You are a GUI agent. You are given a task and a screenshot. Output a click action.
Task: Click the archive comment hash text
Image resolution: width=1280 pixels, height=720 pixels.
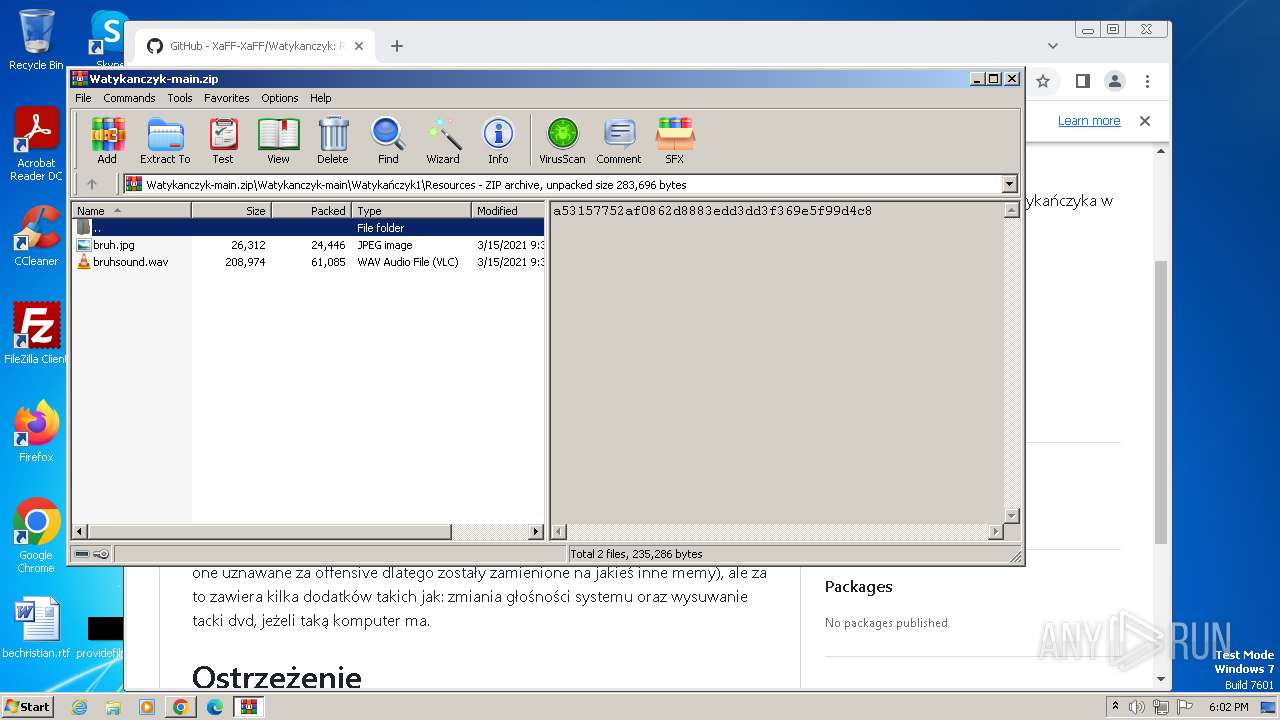click(712, 211)
